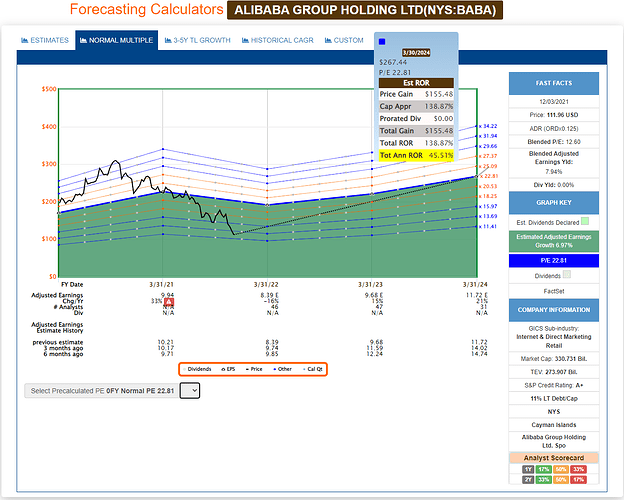Click the ALIBABA GROUP HOLDING LTD title banner
Screen dimensions: 624x500
click(x=365, y=10)
